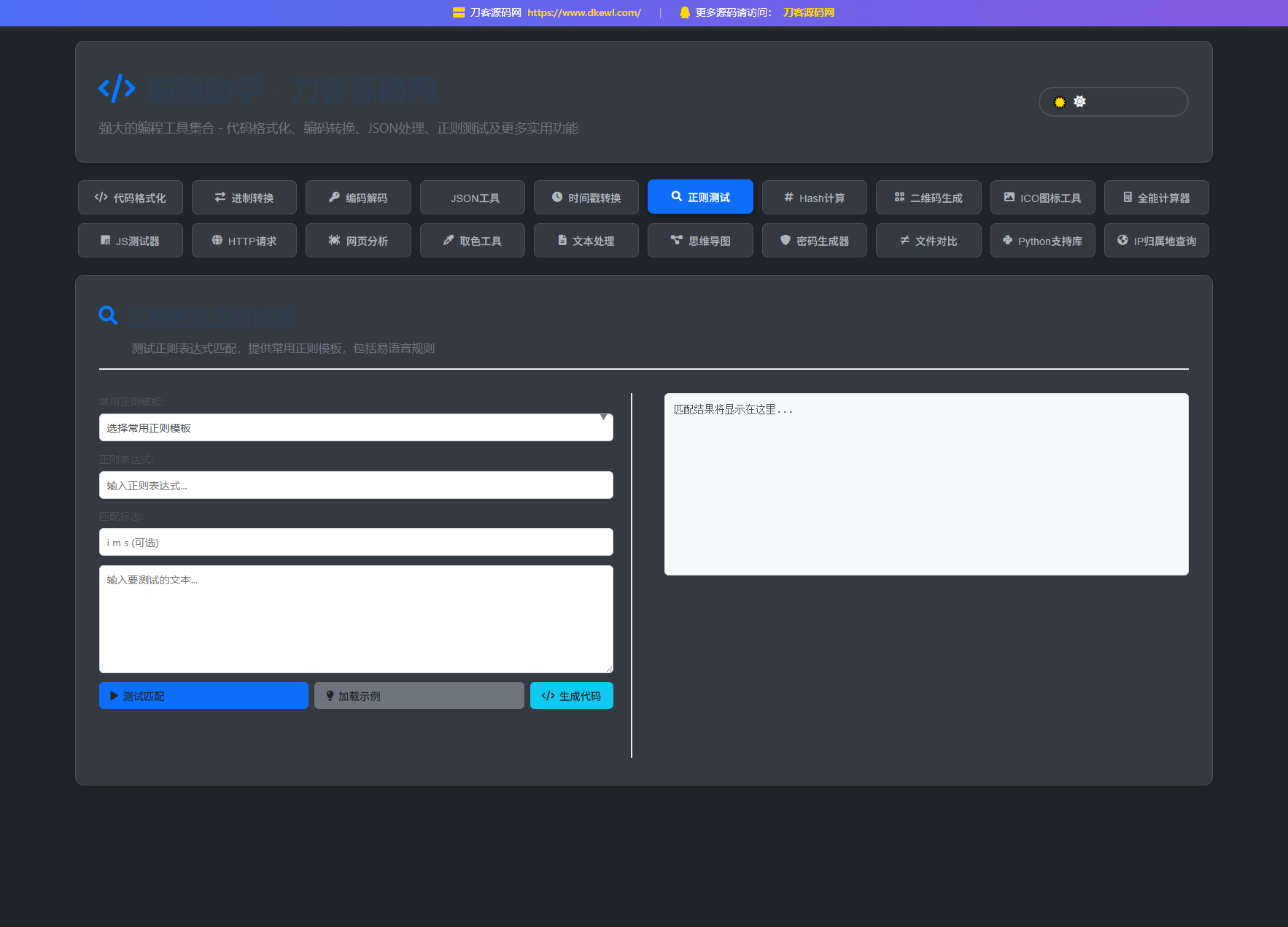Image resolution: width=1288 pixels, height=927 pixels.
Task: Toggle the settings gear in header
Action: (x=1079, y=102)
